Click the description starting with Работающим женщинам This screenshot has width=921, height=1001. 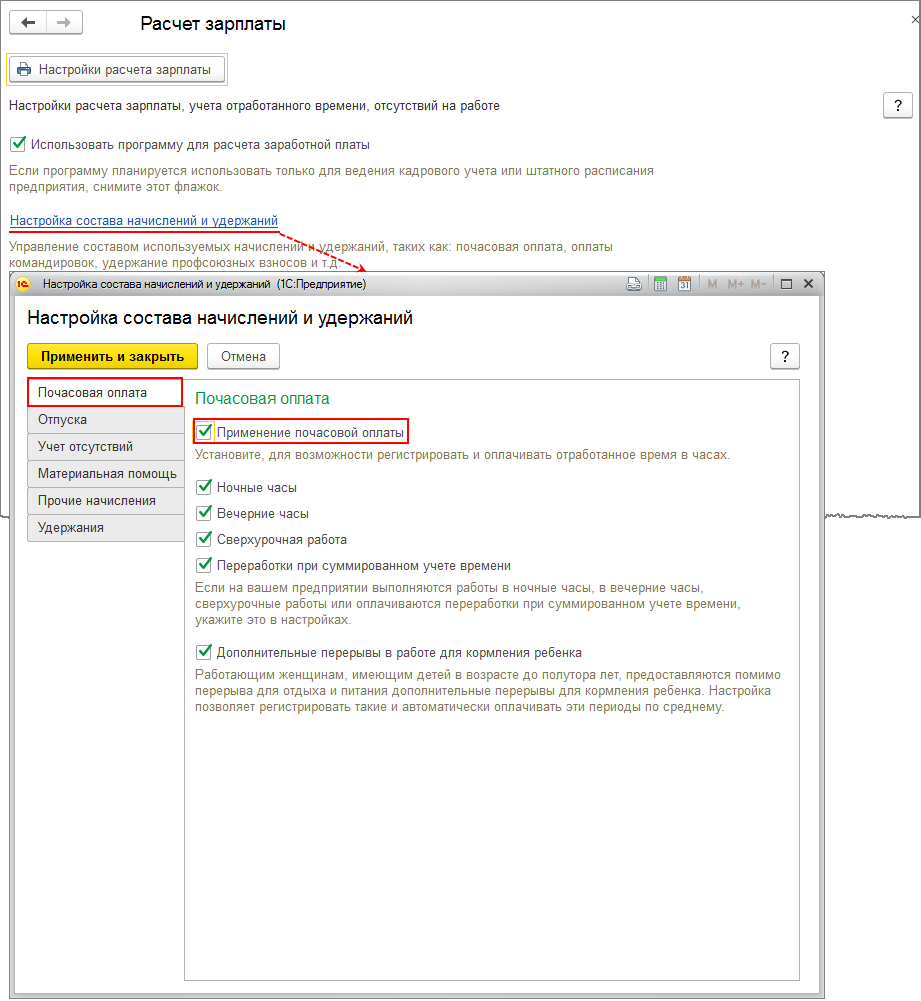point(488,691)
